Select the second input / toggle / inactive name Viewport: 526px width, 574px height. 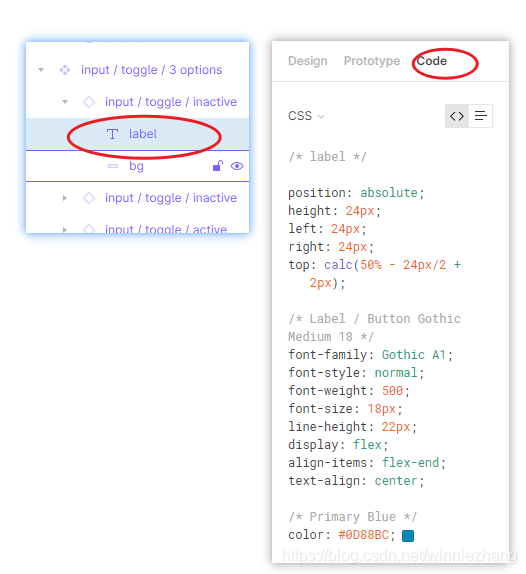tap(171, 198)
